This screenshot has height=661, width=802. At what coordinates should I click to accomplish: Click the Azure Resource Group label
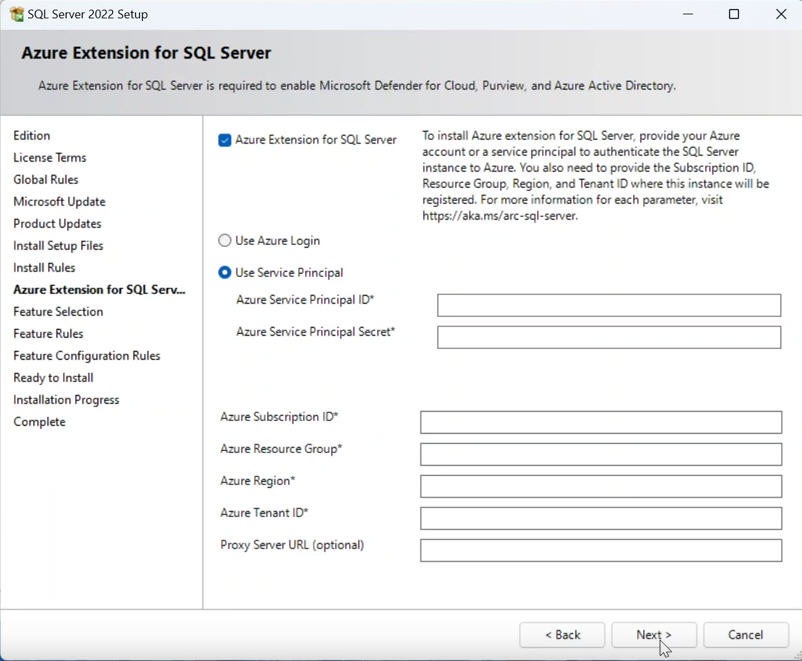[281, 449]
